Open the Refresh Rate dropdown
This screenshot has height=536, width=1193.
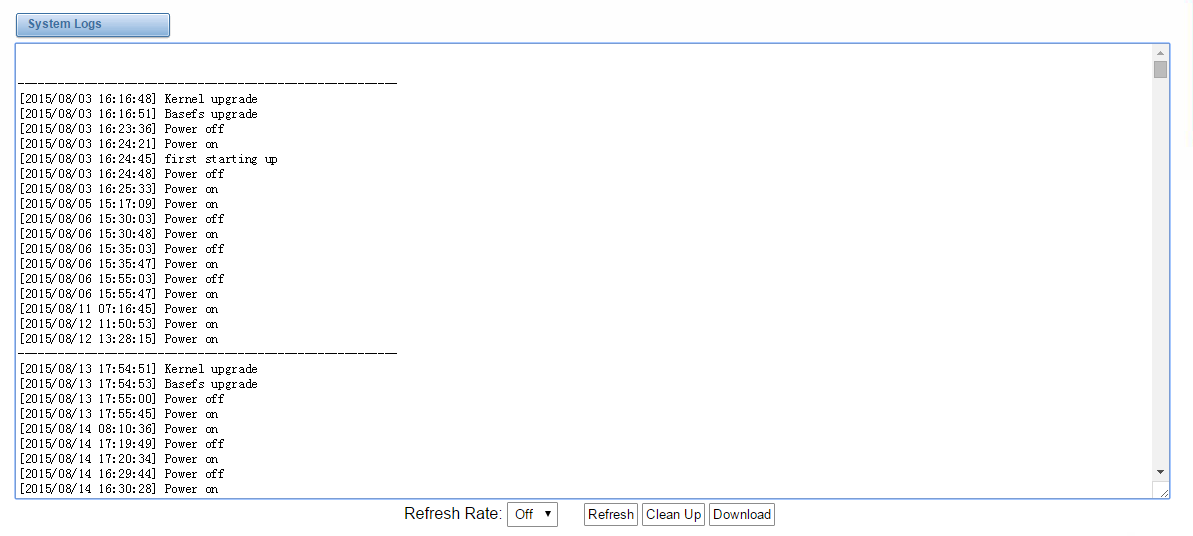(533, 514)
